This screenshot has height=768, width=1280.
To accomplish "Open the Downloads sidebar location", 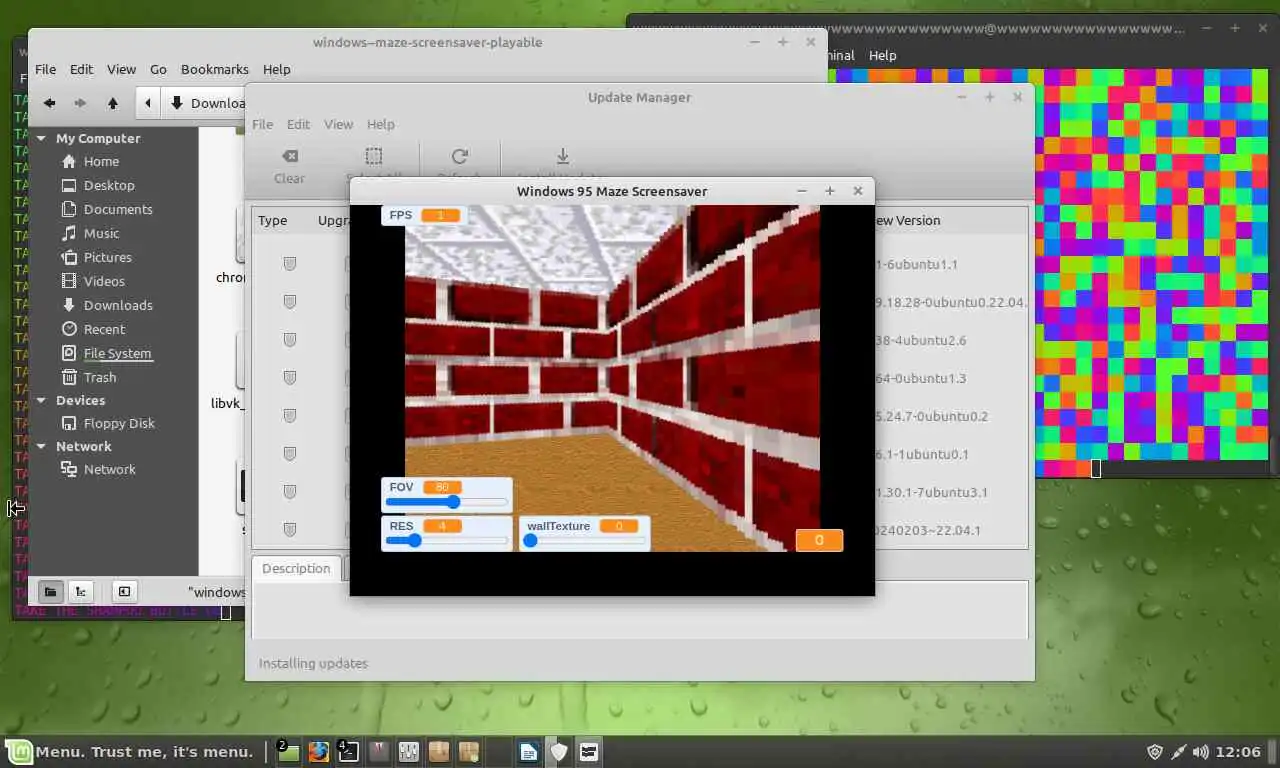I will click(118, 305).
